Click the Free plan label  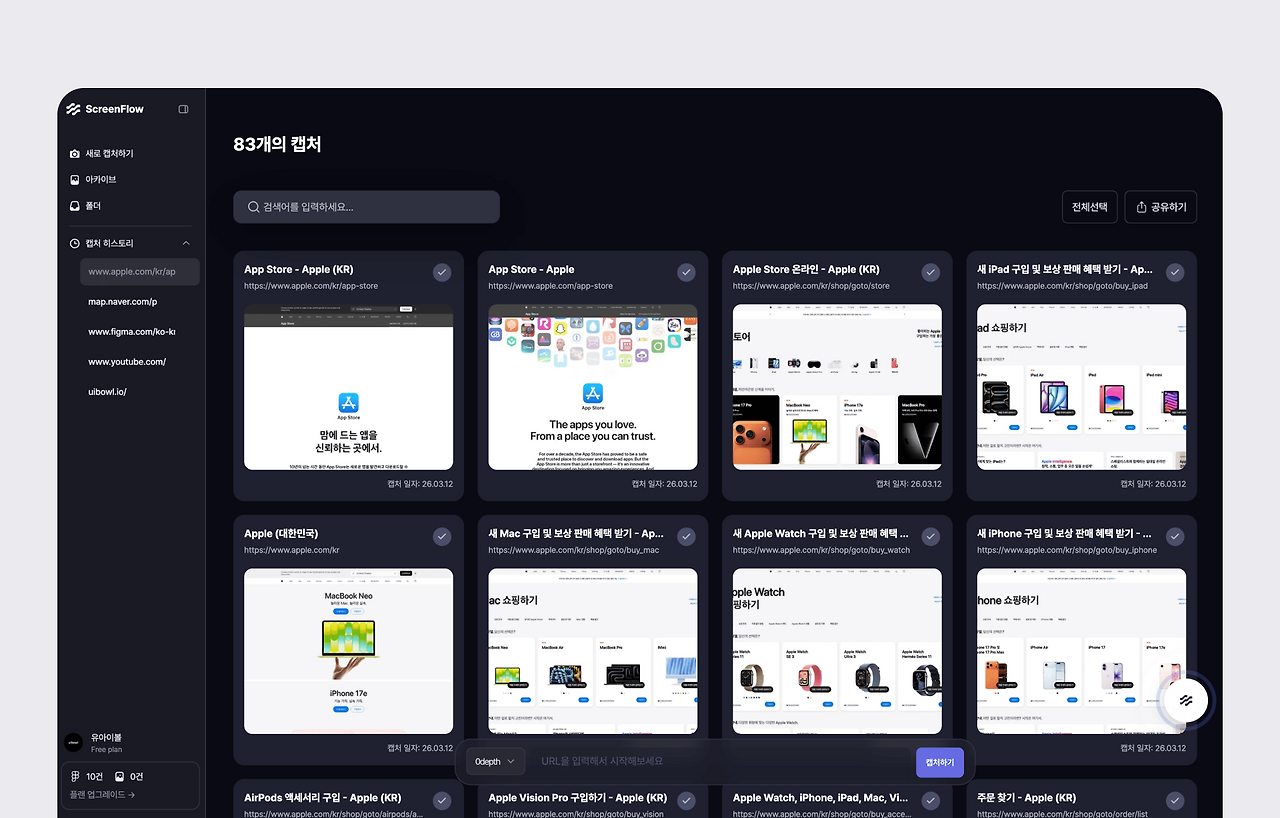pyautogui.click(x=106, y=750)
